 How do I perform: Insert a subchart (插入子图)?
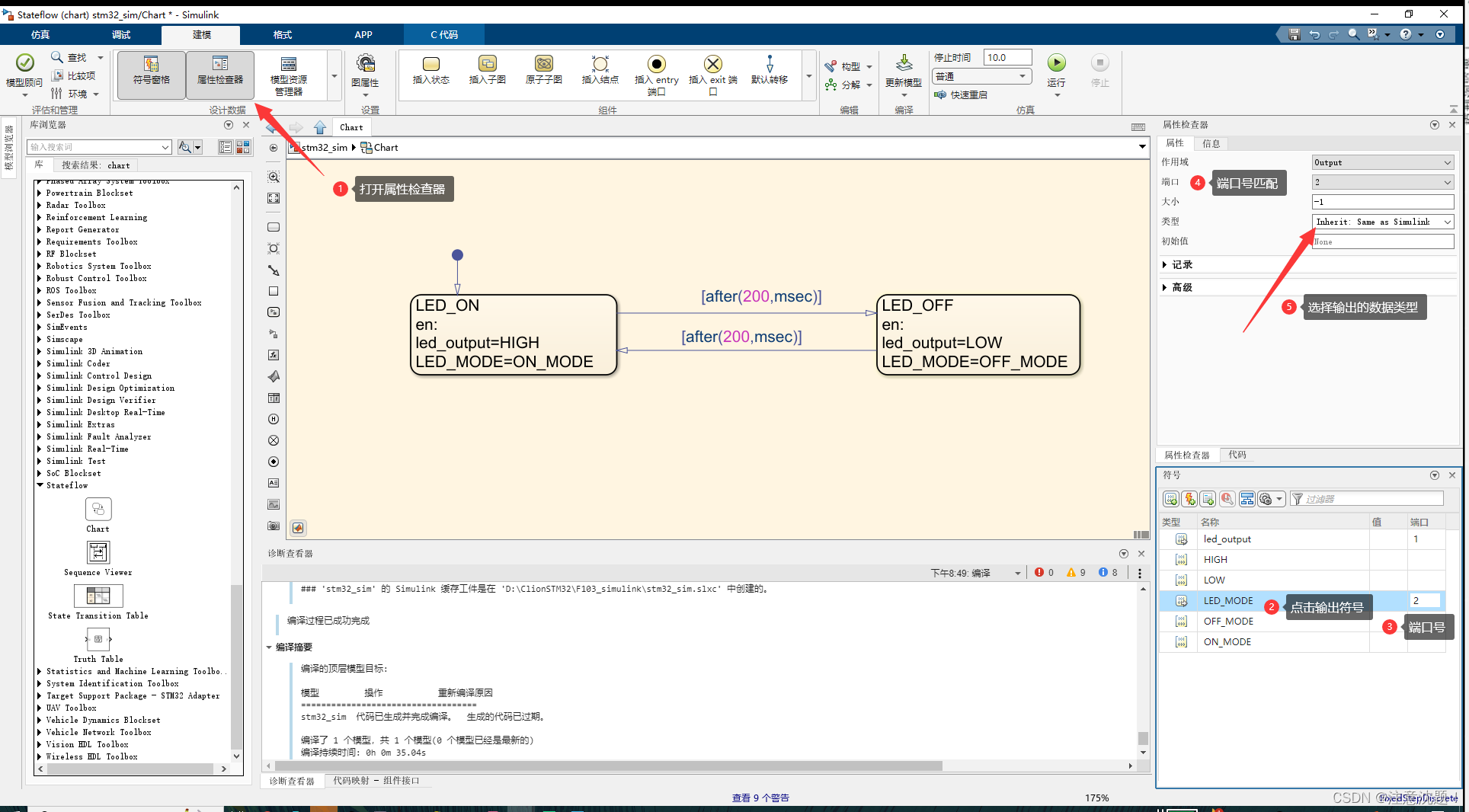coord(487,70)
